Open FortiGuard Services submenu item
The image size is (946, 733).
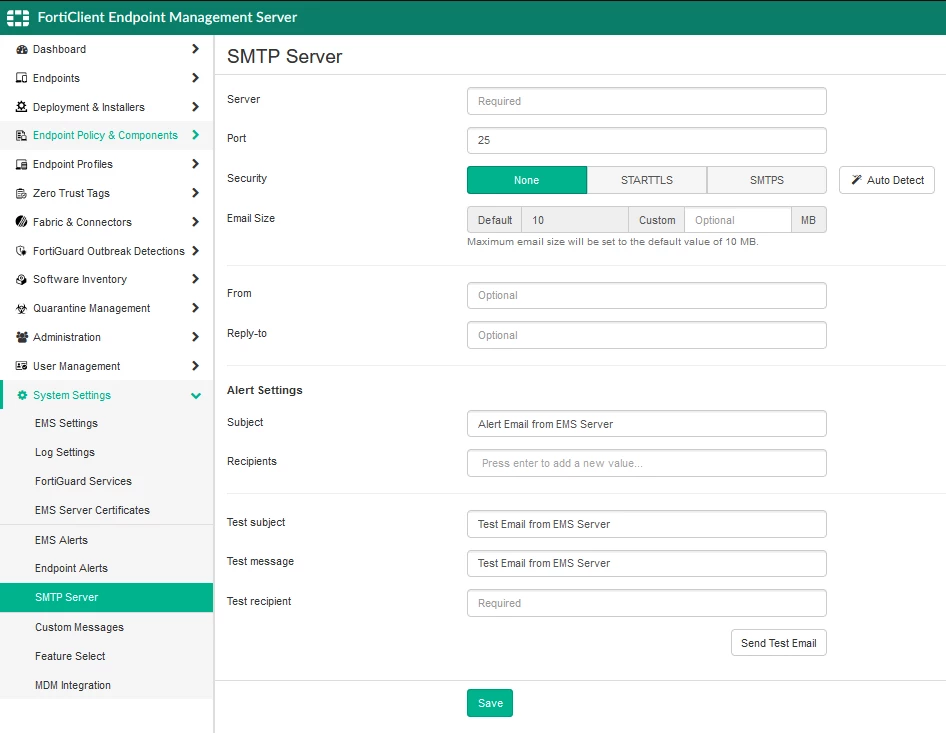pyautogui.click(x=106, y=481)
